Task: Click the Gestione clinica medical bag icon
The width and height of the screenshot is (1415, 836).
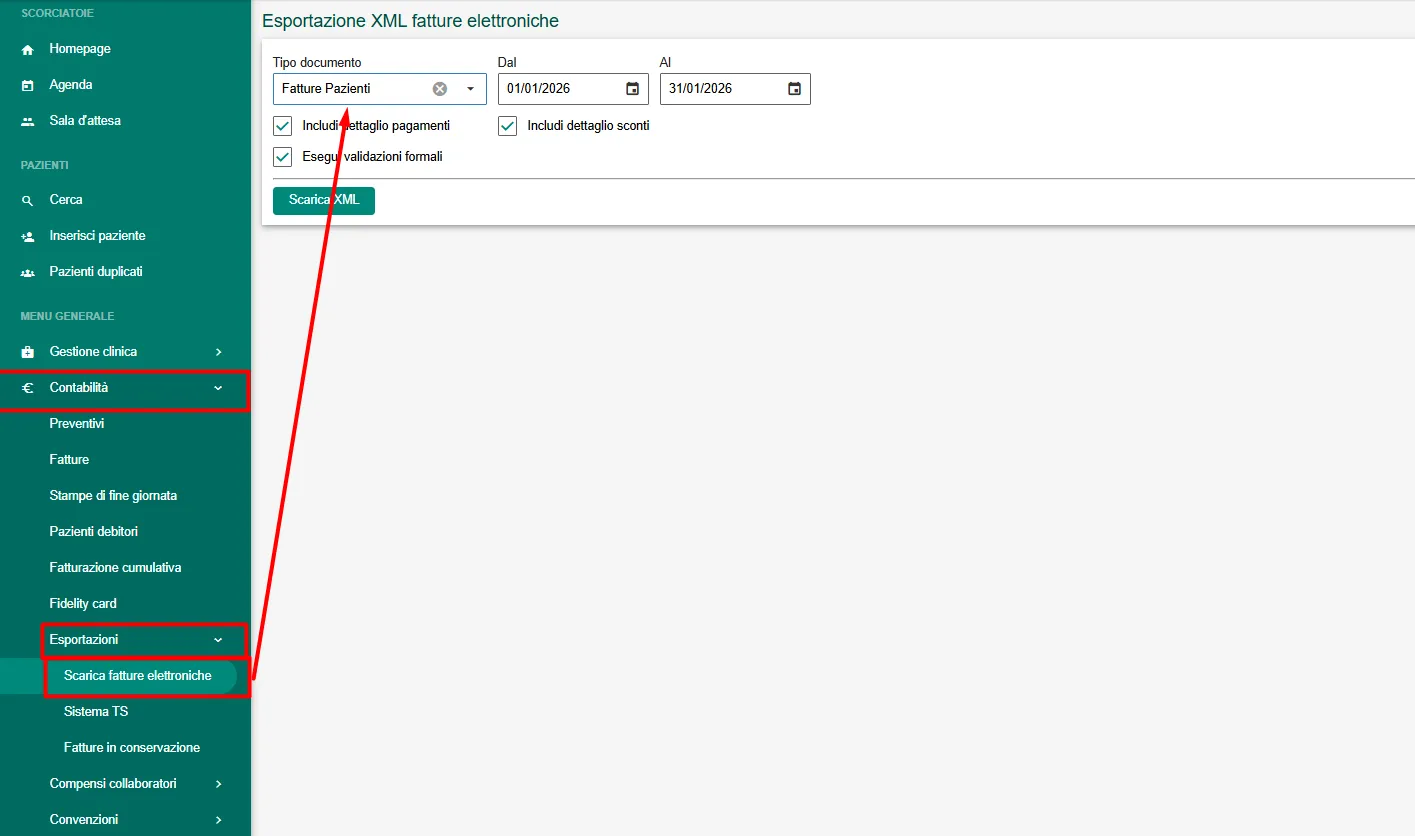Action: point(28,352)
